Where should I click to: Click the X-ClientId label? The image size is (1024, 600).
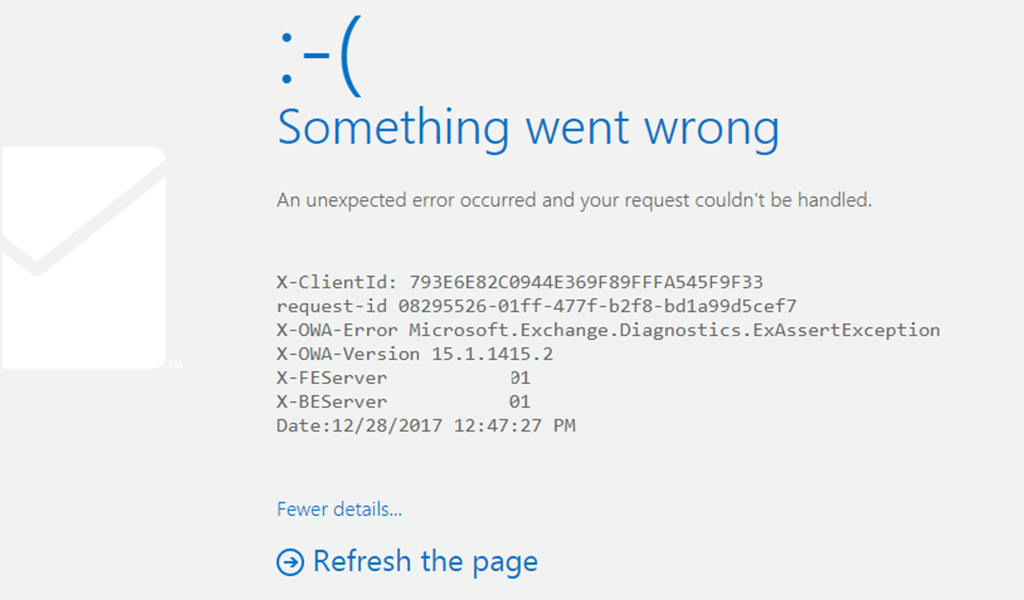tap(337, 282)
